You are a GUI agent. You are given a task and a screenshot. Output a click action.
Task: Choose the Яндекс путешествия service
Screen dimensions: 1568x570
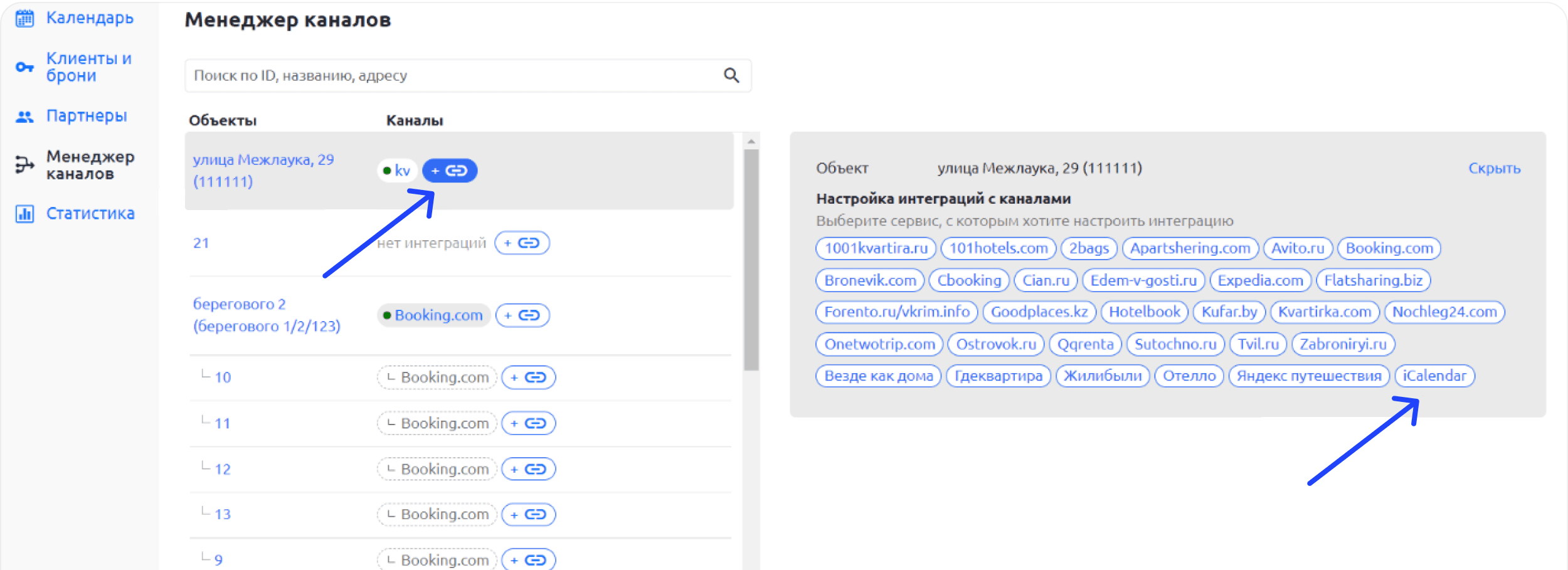click(x=1309, y=376)
